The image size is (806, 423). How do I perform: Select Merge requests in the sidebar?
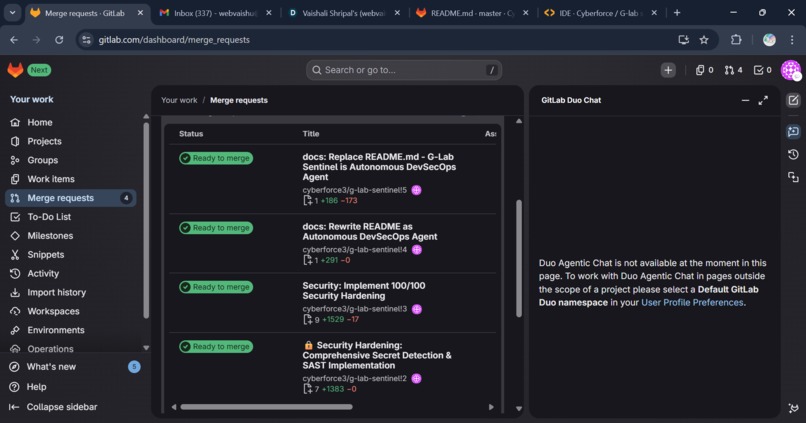click(x=70, y=198)
